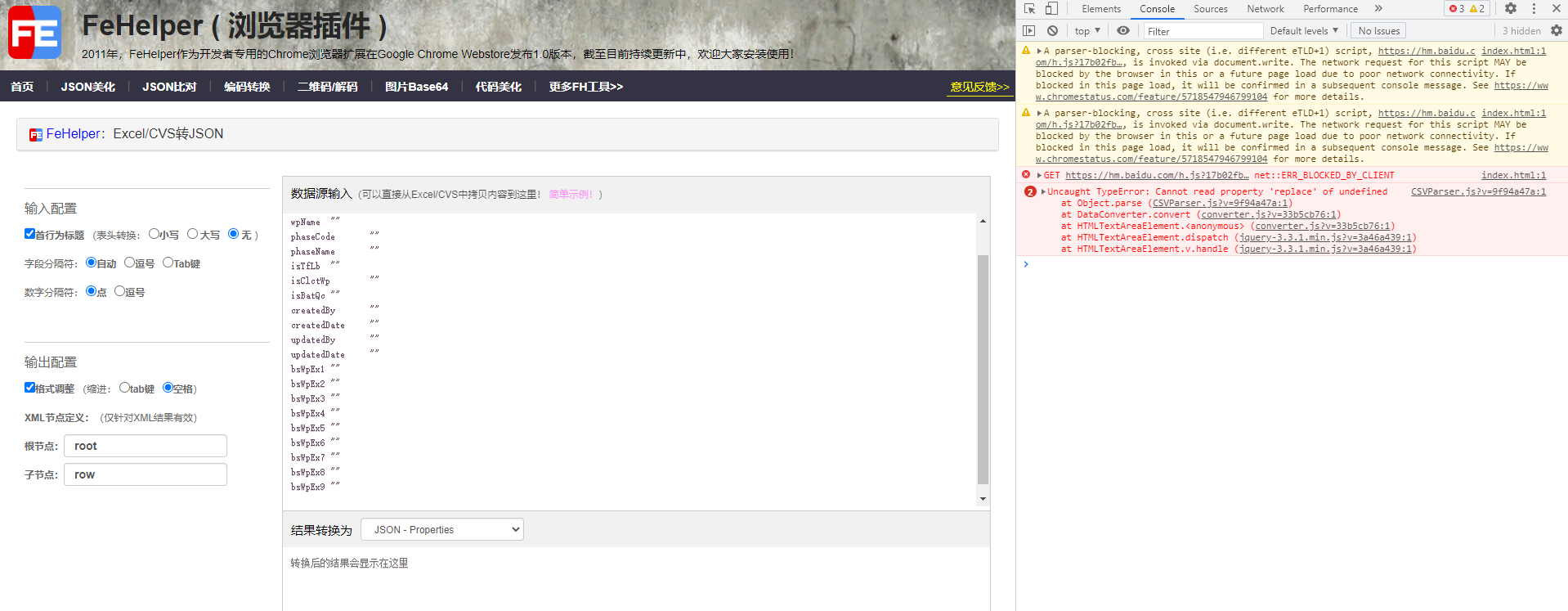The image size is (1568, 611).
Task: Focus the console Filter input
Action: click(1203, 31)
